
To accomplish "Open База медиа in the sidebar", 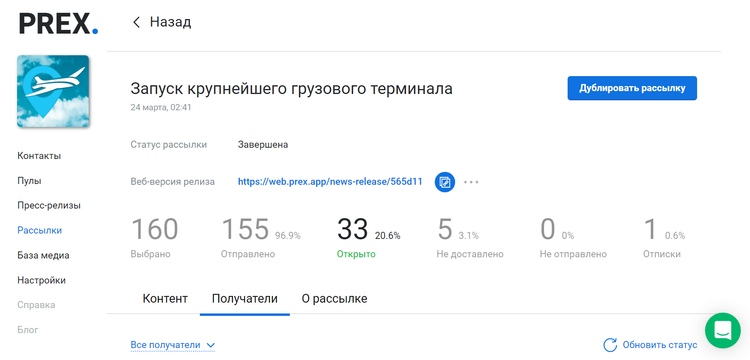I will click(x=44, y=255).
